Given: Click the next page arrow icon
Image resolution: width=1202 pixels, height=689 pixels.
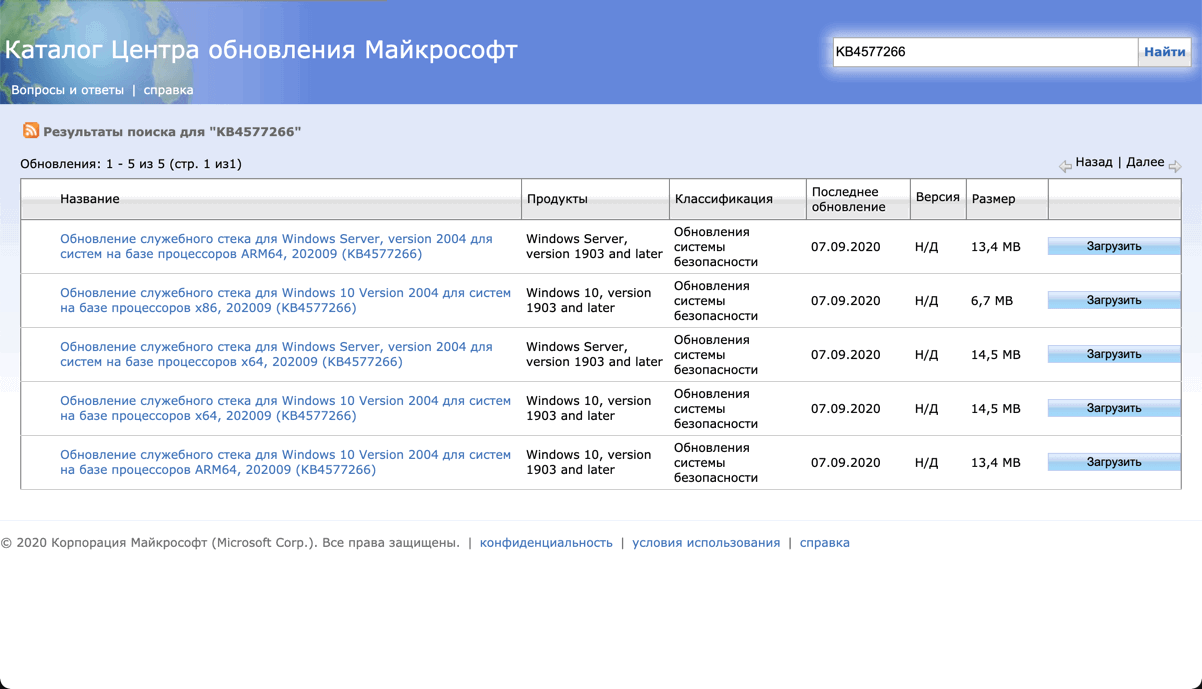Looking at the screenshot, I should point(1175,166).
